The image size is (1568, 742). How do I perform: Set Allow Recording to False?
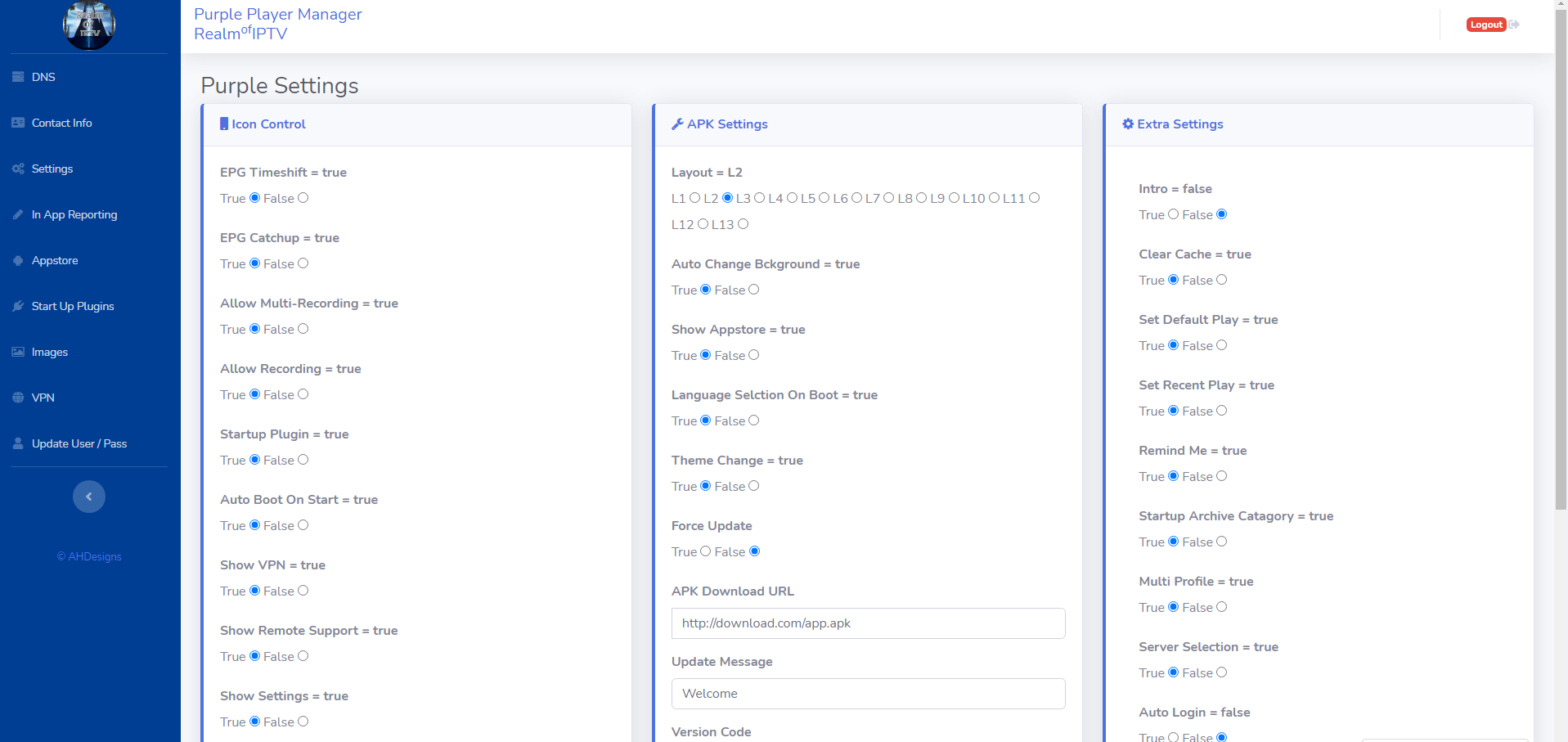tap(303, 394)
